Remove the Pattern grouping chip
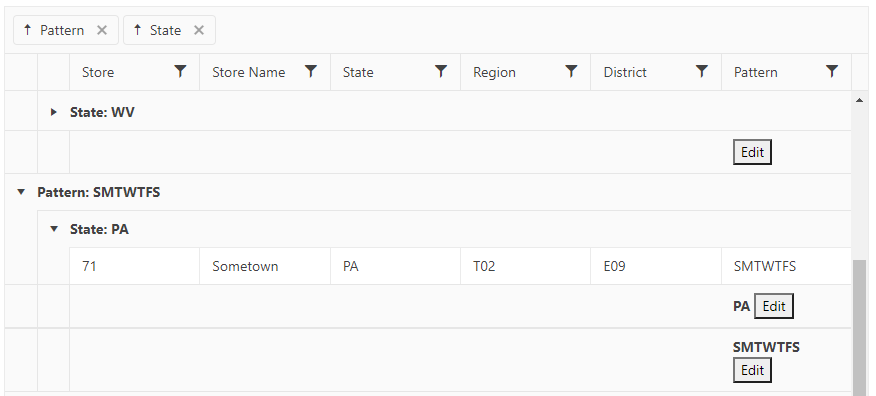 point(102,30)
